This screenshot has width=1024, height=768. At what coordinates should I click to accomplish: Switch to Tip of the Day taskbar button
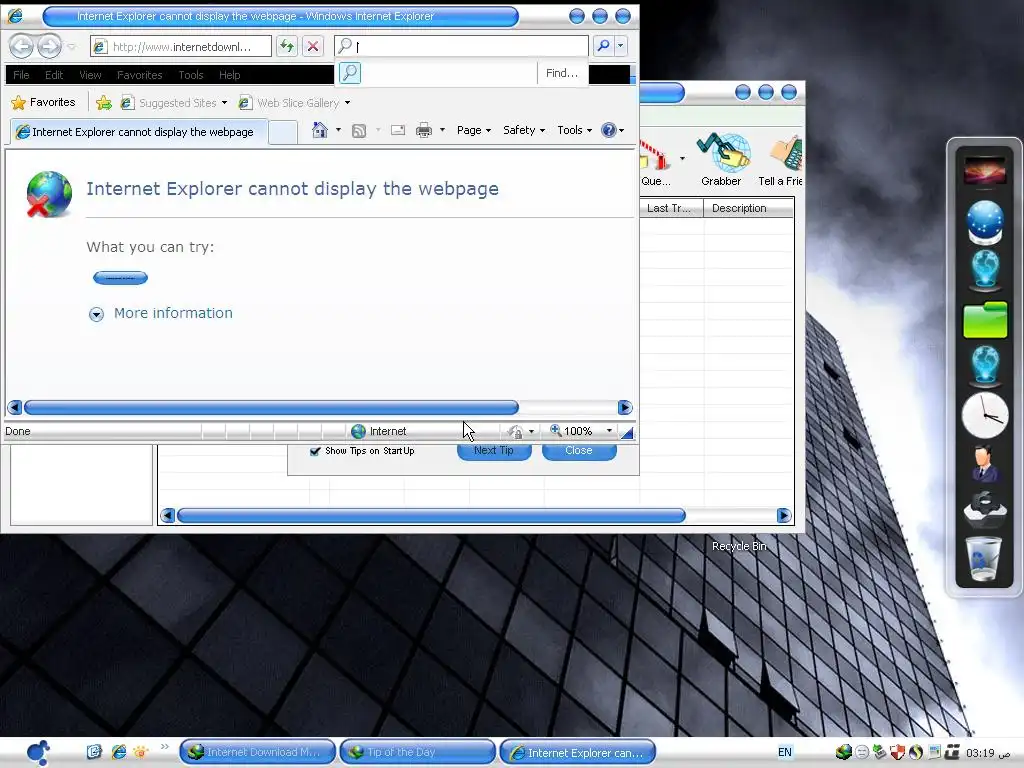tap(417, 752)
